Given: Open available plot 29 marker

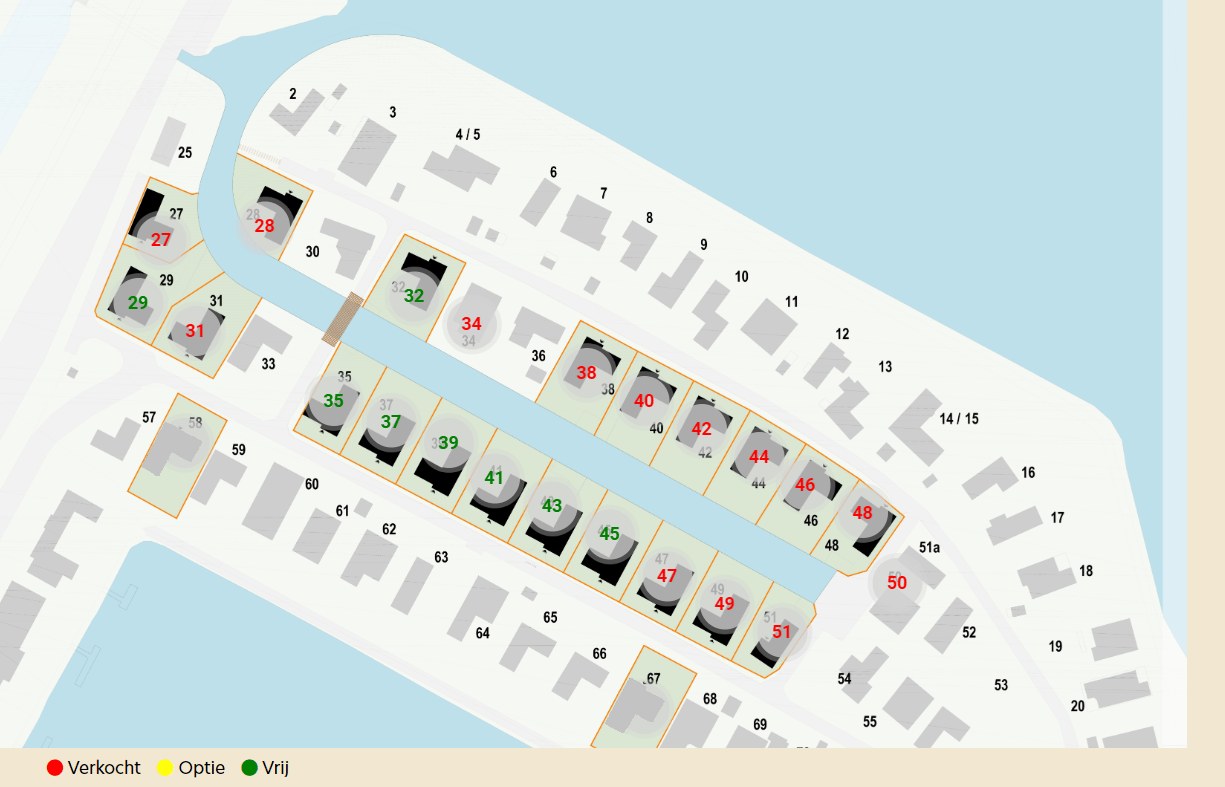Looking at the screenshot, I should (x=138, y=303).
